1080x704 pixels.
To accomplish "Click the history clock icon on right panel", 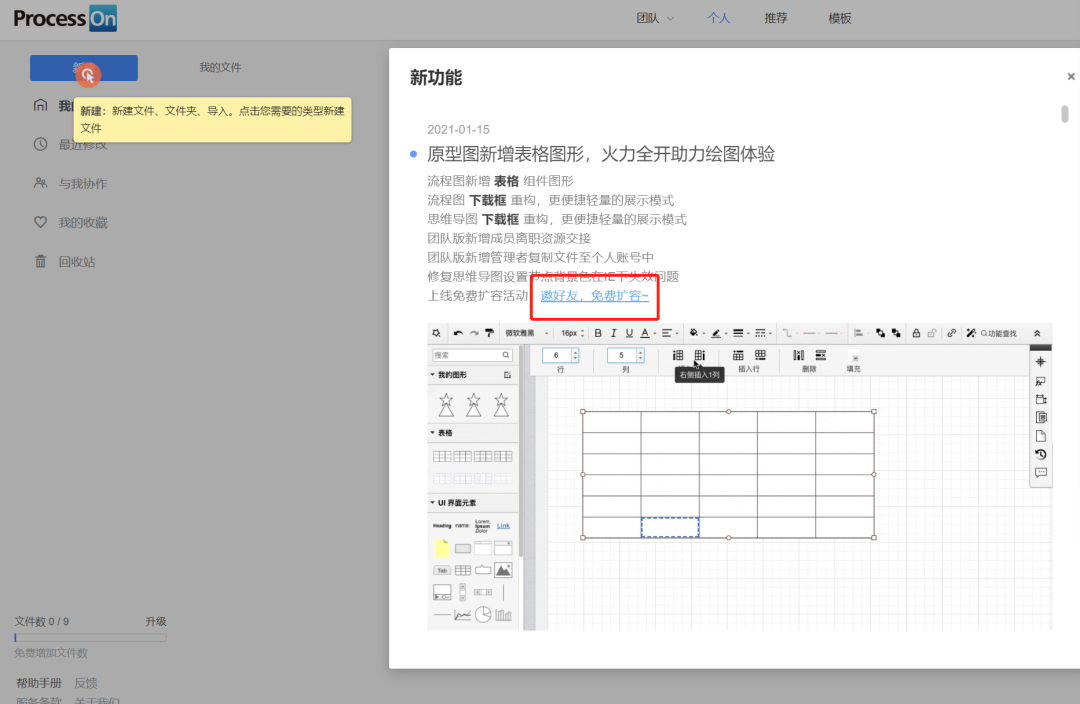I will (1040, 454).
